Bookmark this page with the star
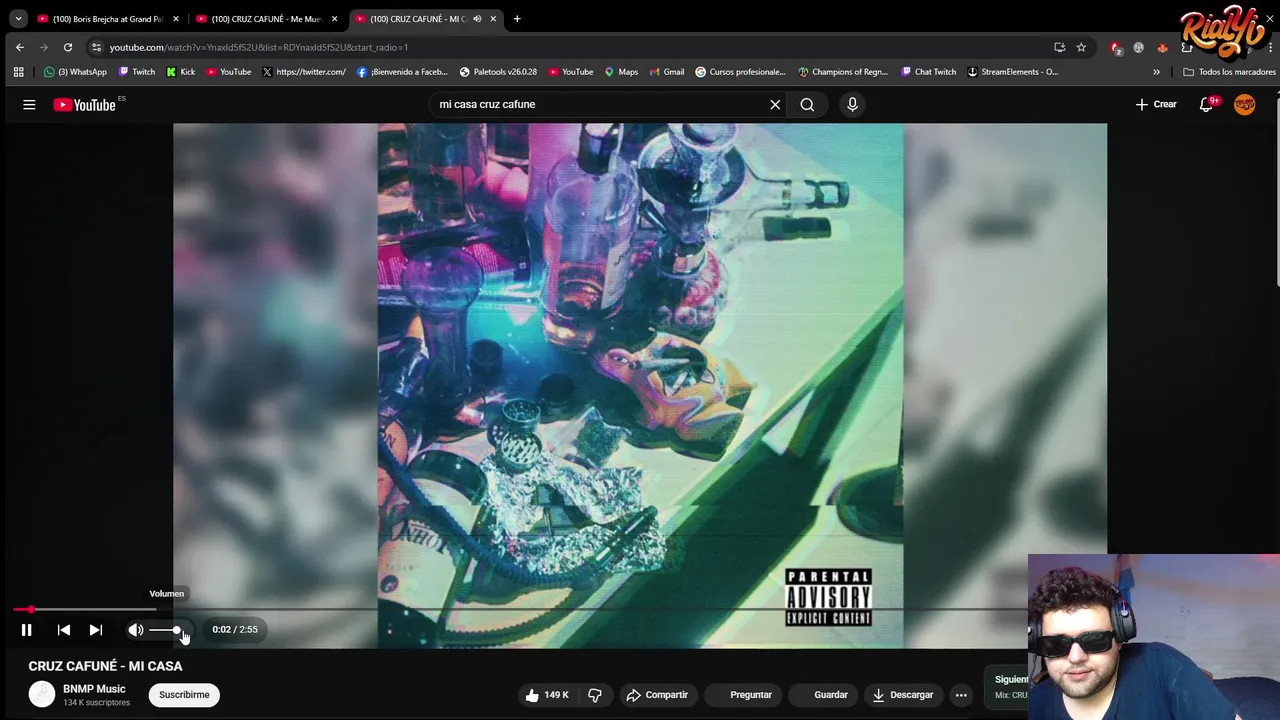 [1081, 47]
